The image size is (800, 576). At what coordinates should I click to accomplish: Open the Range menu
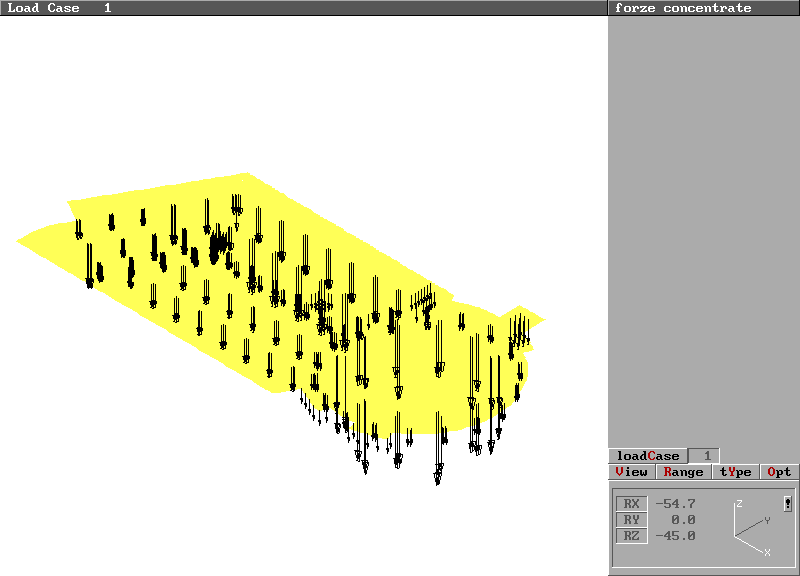point(683,472)
